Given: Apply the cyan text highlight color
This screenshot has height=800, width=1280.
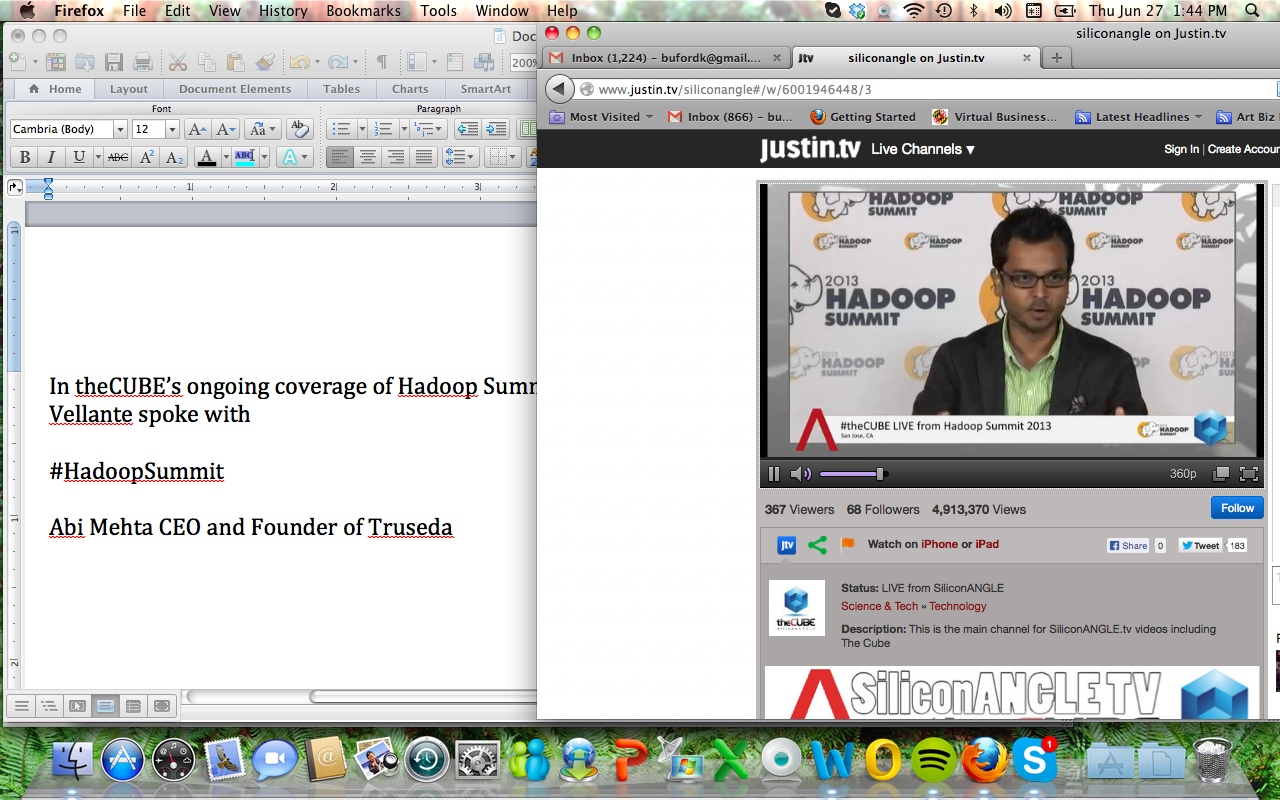Looking at the screenshot, I should coord(244,157).
